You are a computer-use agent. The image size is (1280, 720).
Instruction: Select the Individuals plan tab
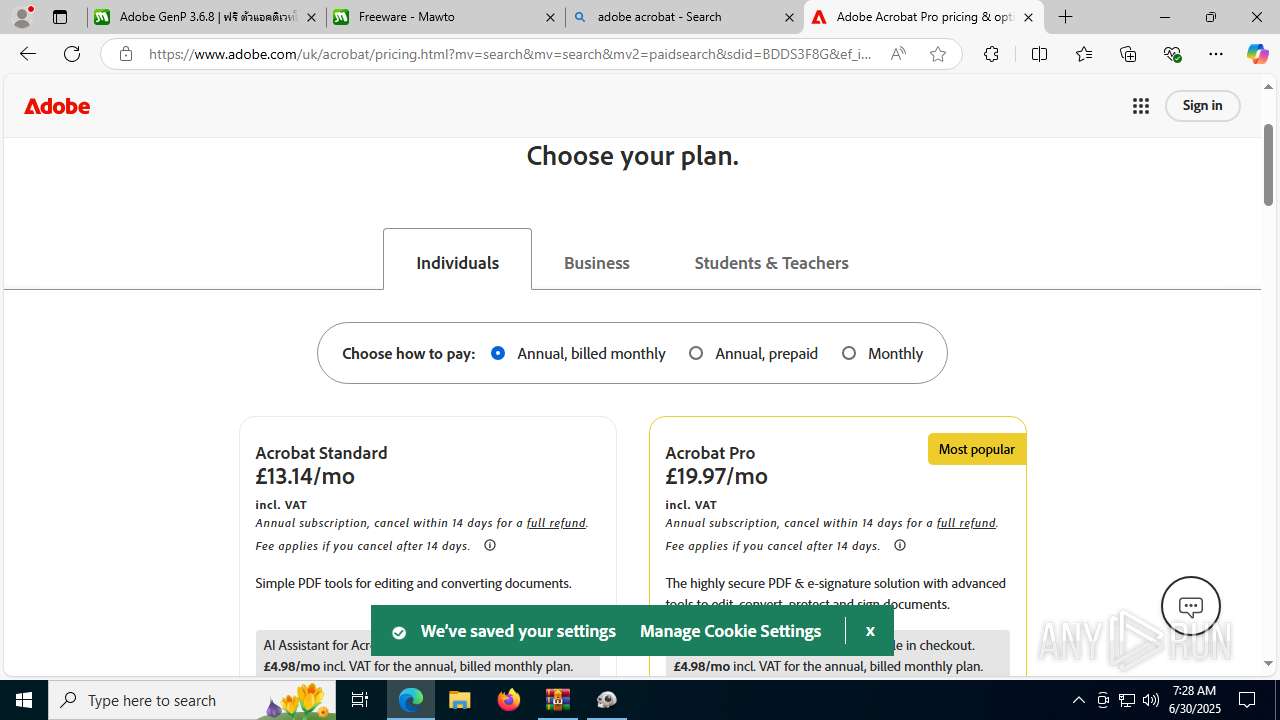(457, 262)
